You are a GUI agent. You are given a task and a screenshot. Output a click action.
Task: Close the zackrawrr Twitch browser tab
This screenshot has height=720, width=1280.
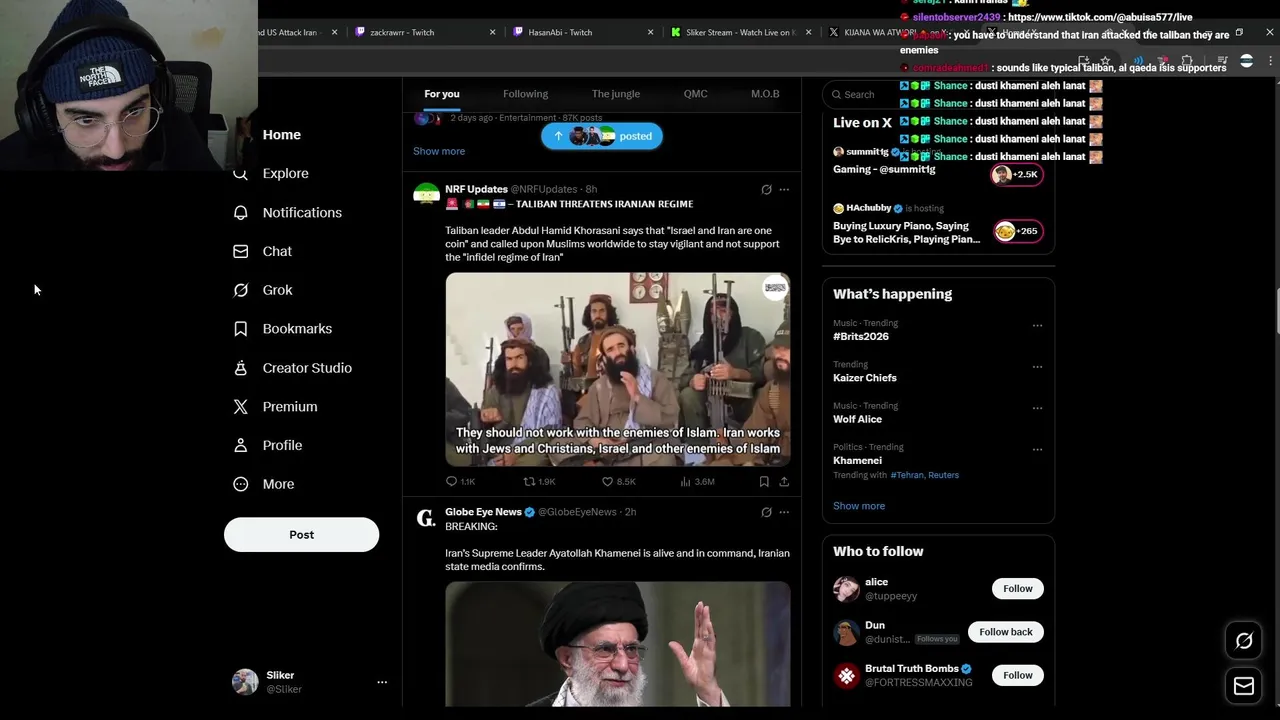tap(492, 32)
